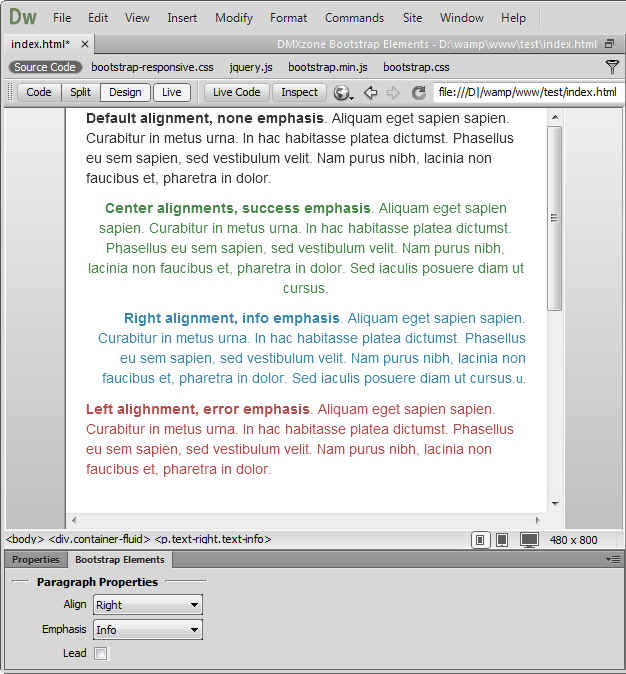The width and height of the screenshot is (626, 674).
Task: Choose the tablet size view icon
Action: (x=502, y=540)
